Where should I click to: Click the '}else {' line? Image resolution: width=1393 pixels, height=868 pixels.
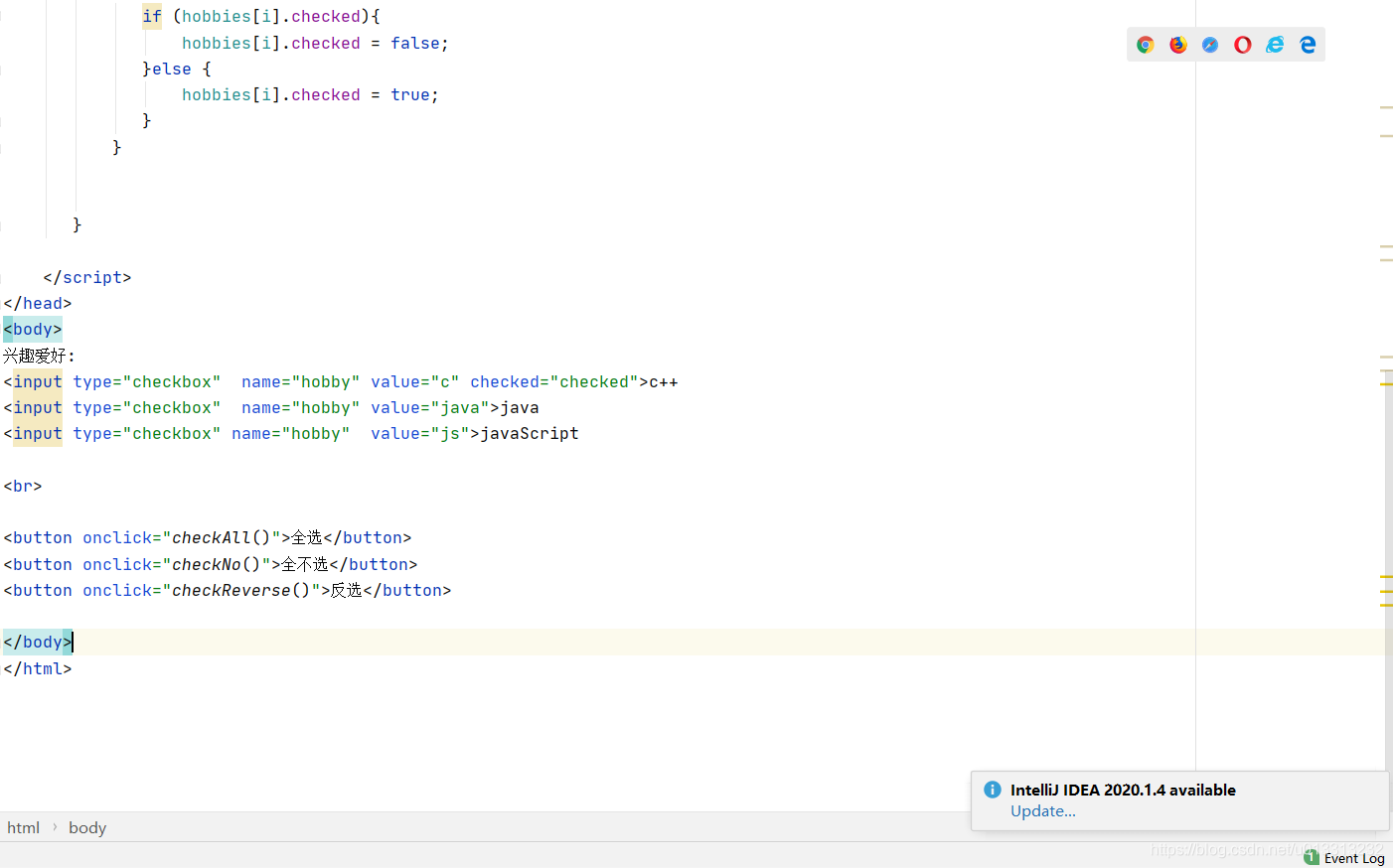[177, 69]
